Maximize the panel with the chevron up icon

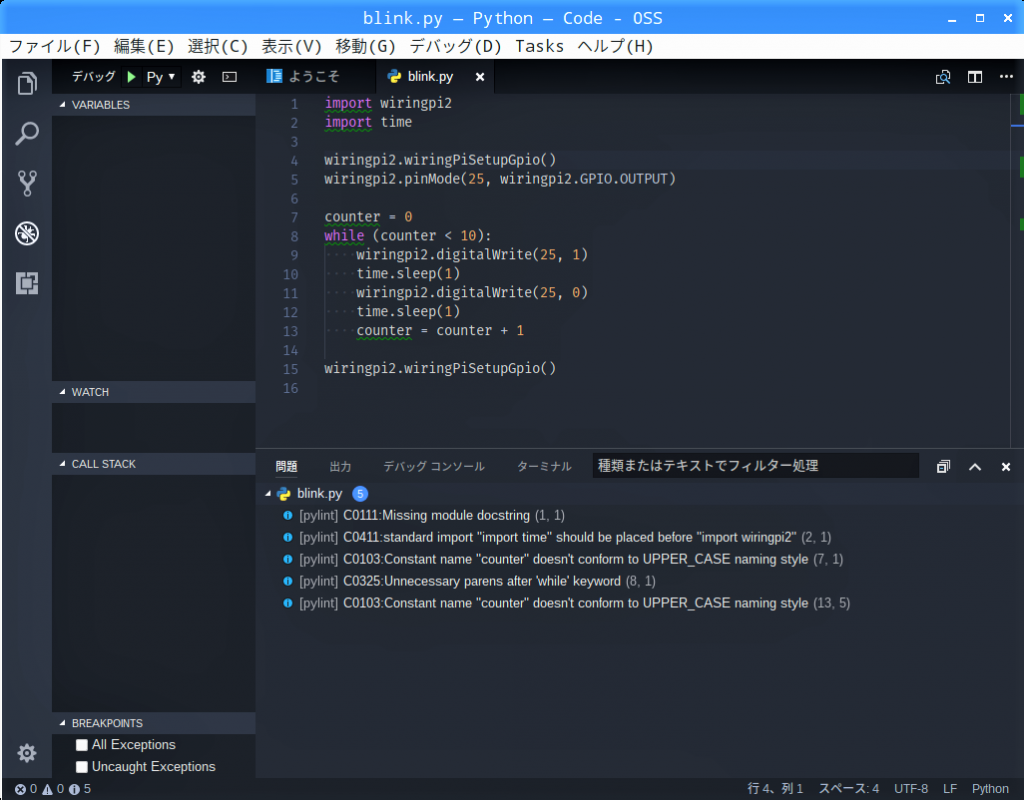coord(975,466)
